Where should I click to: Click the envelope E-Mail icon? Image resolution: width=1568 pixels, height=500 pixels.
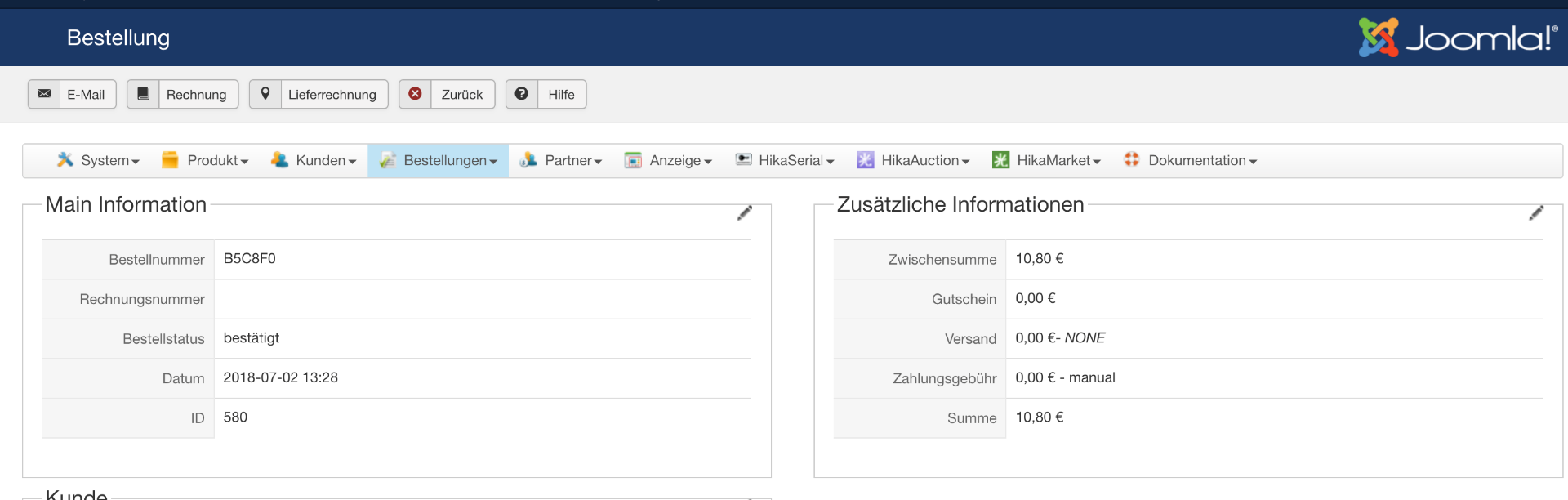(x=44, y=94)
